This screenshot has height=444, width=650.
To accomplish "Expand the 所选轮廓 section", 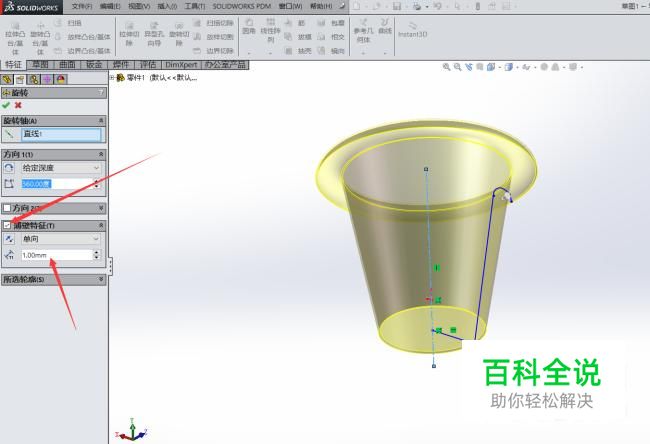I will tap(101, 279).
